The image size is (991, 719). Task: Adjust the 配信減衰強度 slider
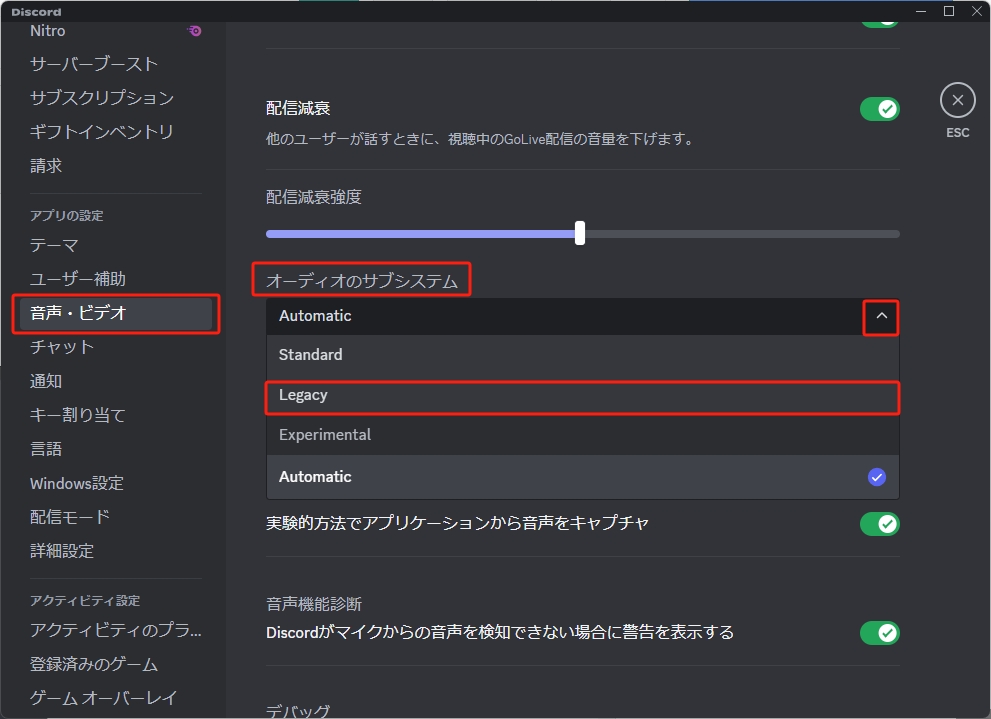click(x=580, y=233)
